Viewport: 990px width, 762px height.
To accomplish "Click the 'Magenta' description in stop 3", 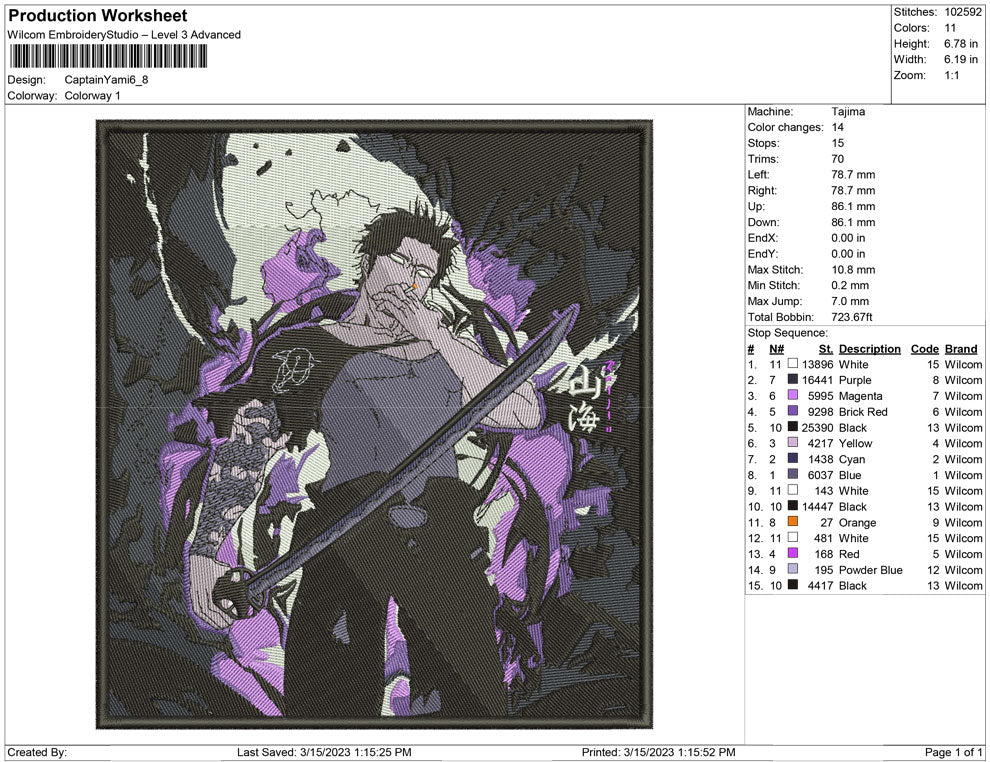I will [x=860, y=396].
